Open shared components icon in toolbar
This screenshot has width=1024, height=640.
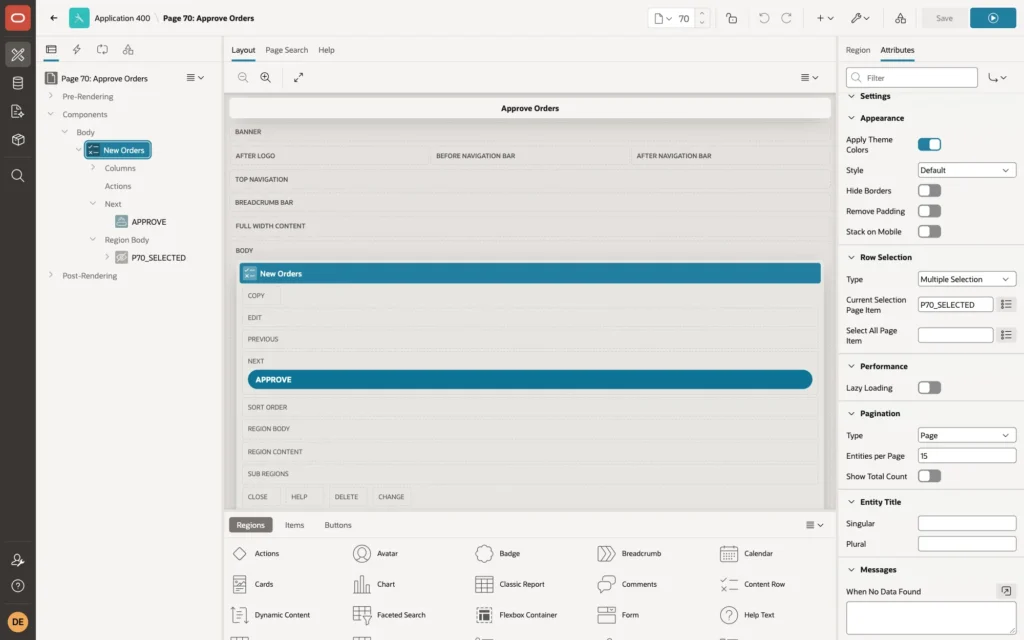point(900,18)
